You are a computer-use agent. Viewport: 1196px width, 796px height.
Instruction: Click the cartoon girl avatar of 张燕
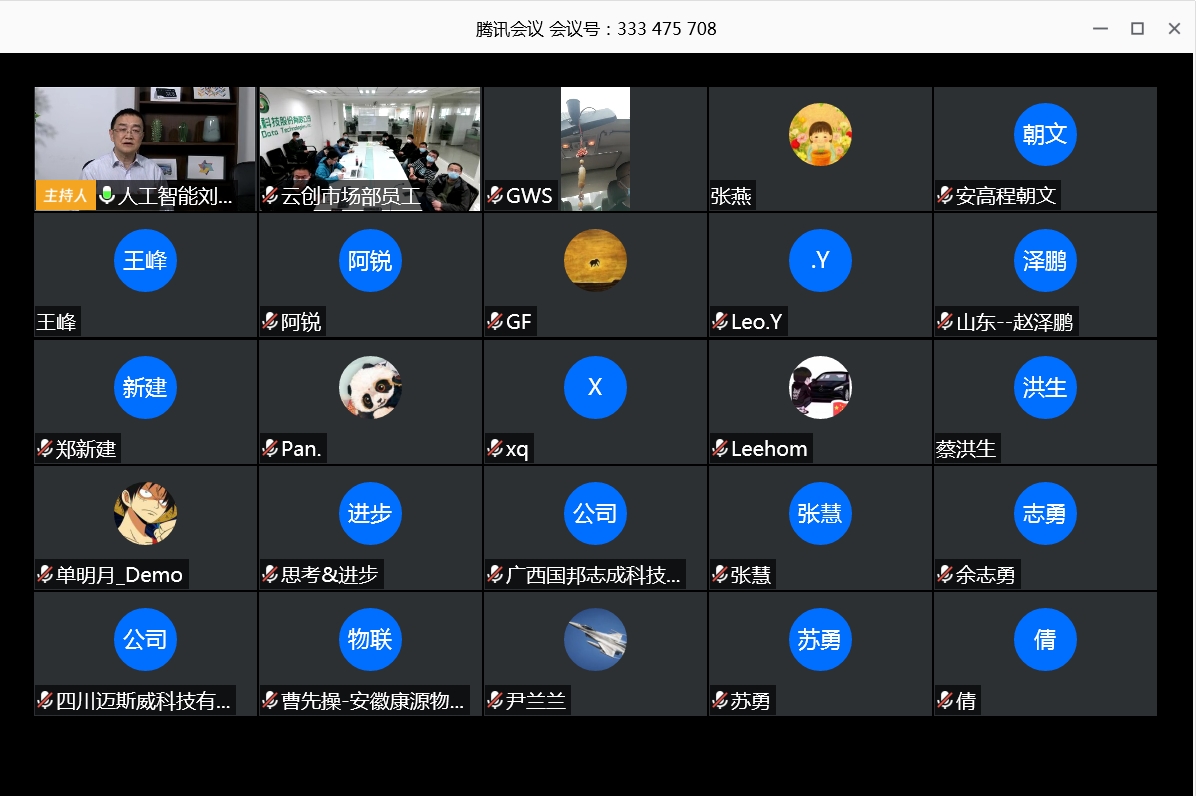click(x=820, y=134)
